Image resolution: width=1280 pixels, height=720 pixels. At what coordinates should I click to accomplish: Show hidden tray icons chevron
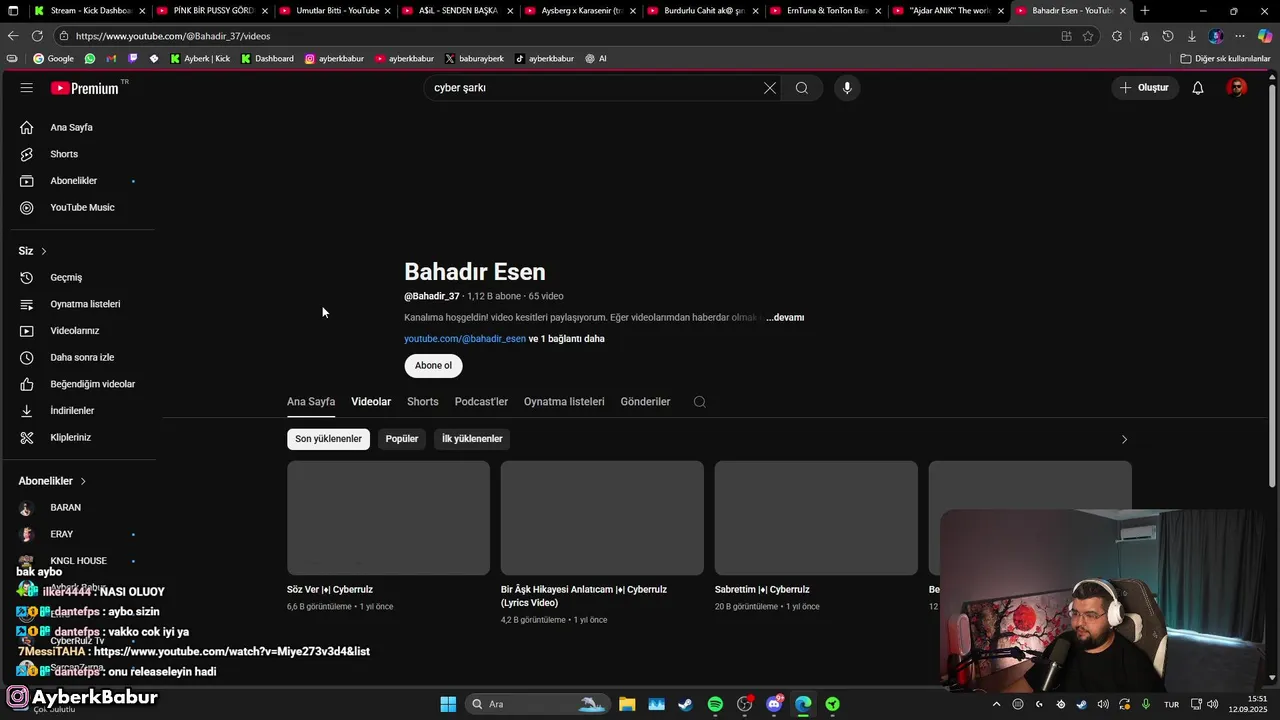[x=996, y=704]
